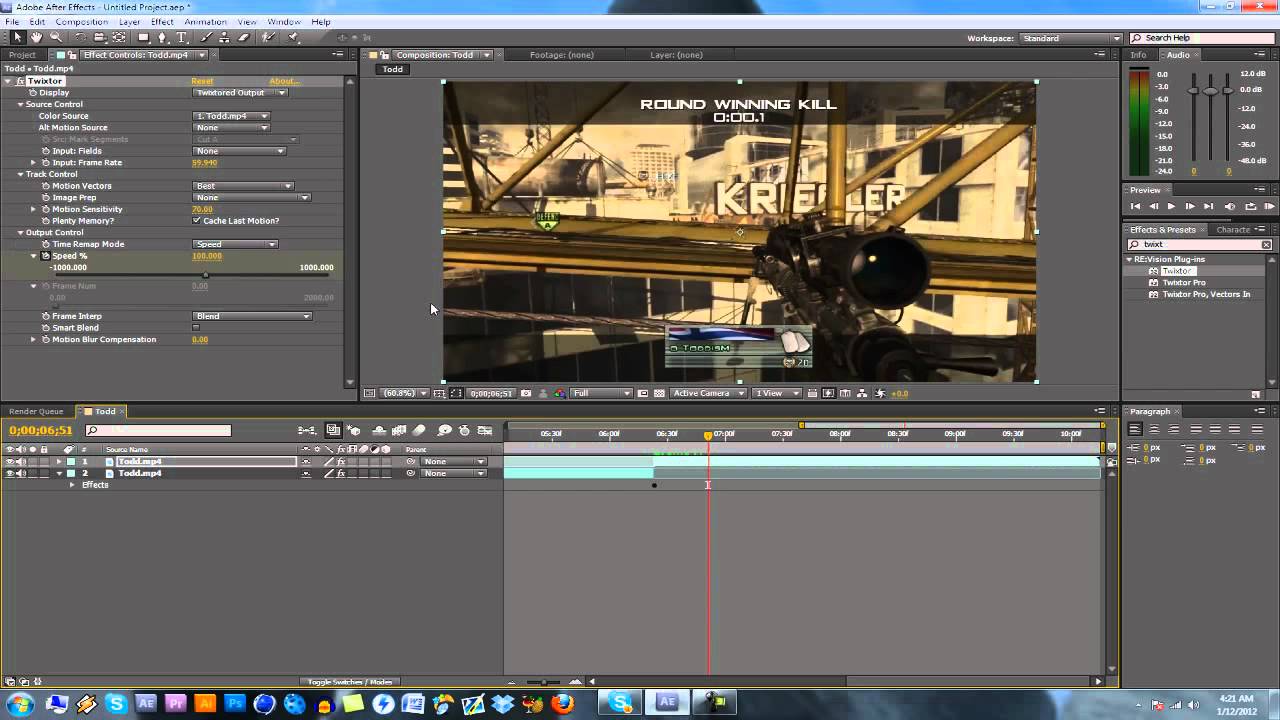Open the graph editor icon
Screen dimensions: 1280x720
[485, 430]
